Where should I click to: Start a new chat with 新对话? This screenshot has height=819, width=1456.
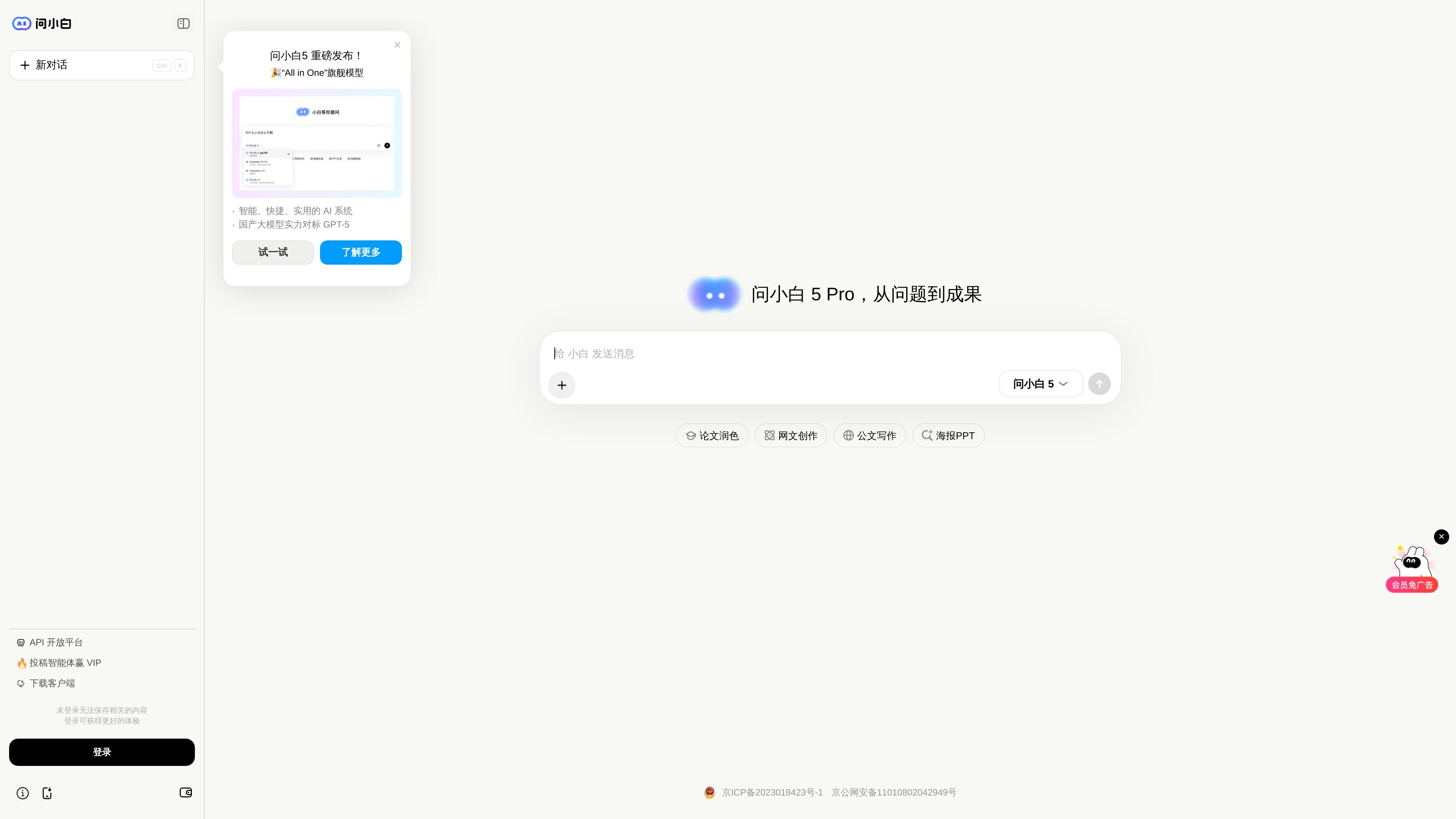pos(102,65)
